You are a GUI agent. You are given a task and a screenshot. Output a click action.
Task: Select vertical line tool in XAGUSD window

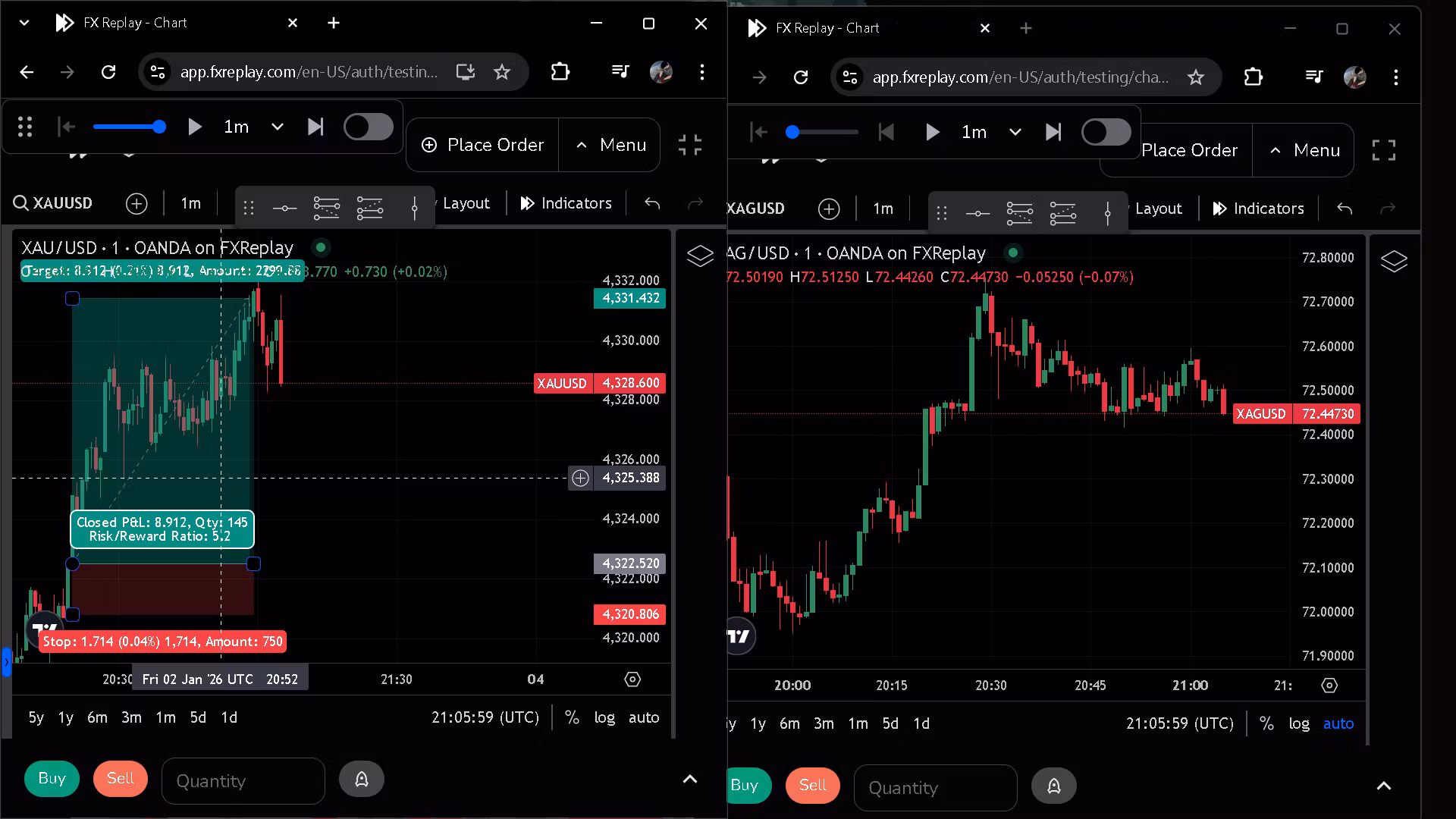[1107, 214]
